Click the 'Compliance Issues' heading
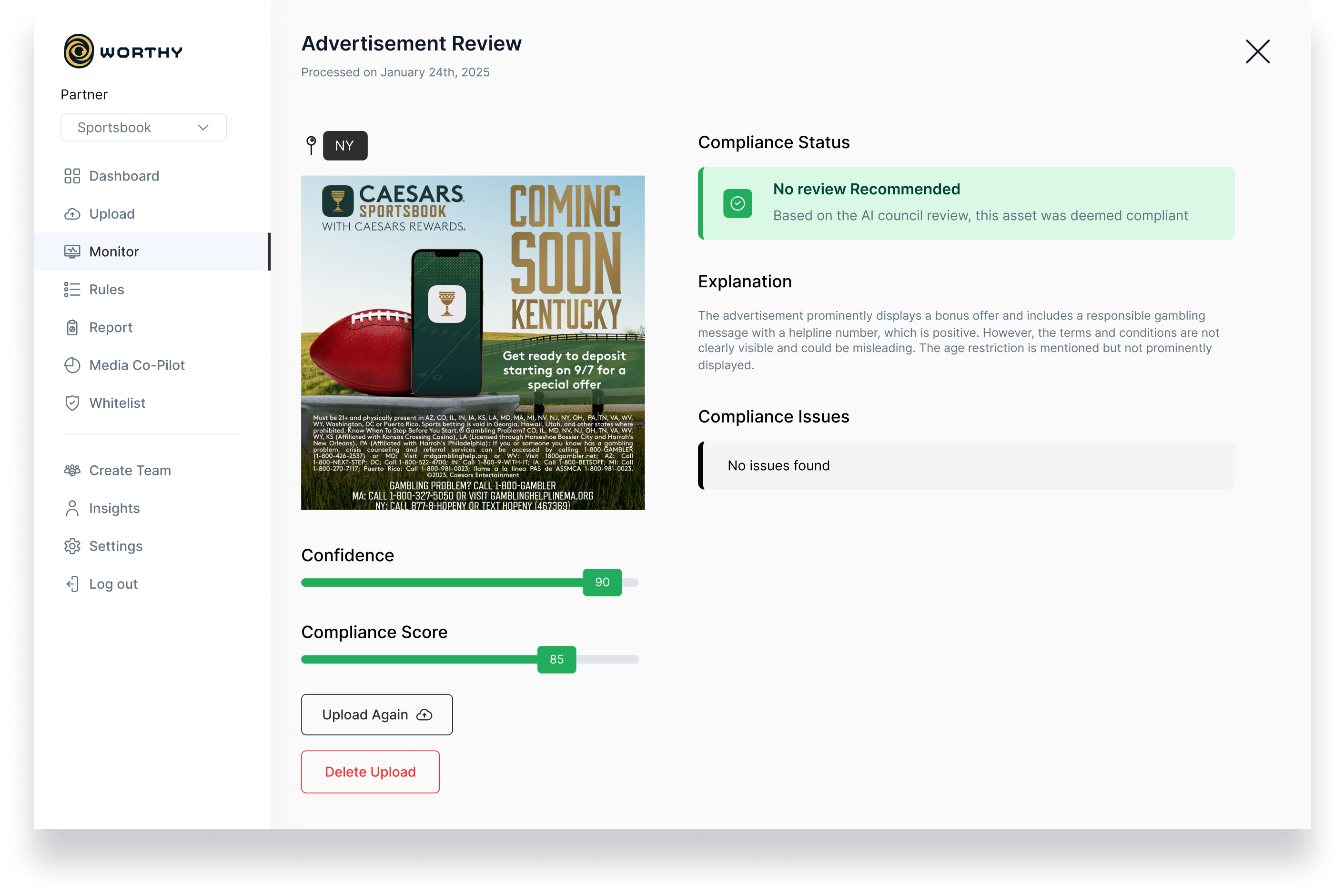Screen dimensions: 1344x896 pyautogui.click(x=774, y=417)
